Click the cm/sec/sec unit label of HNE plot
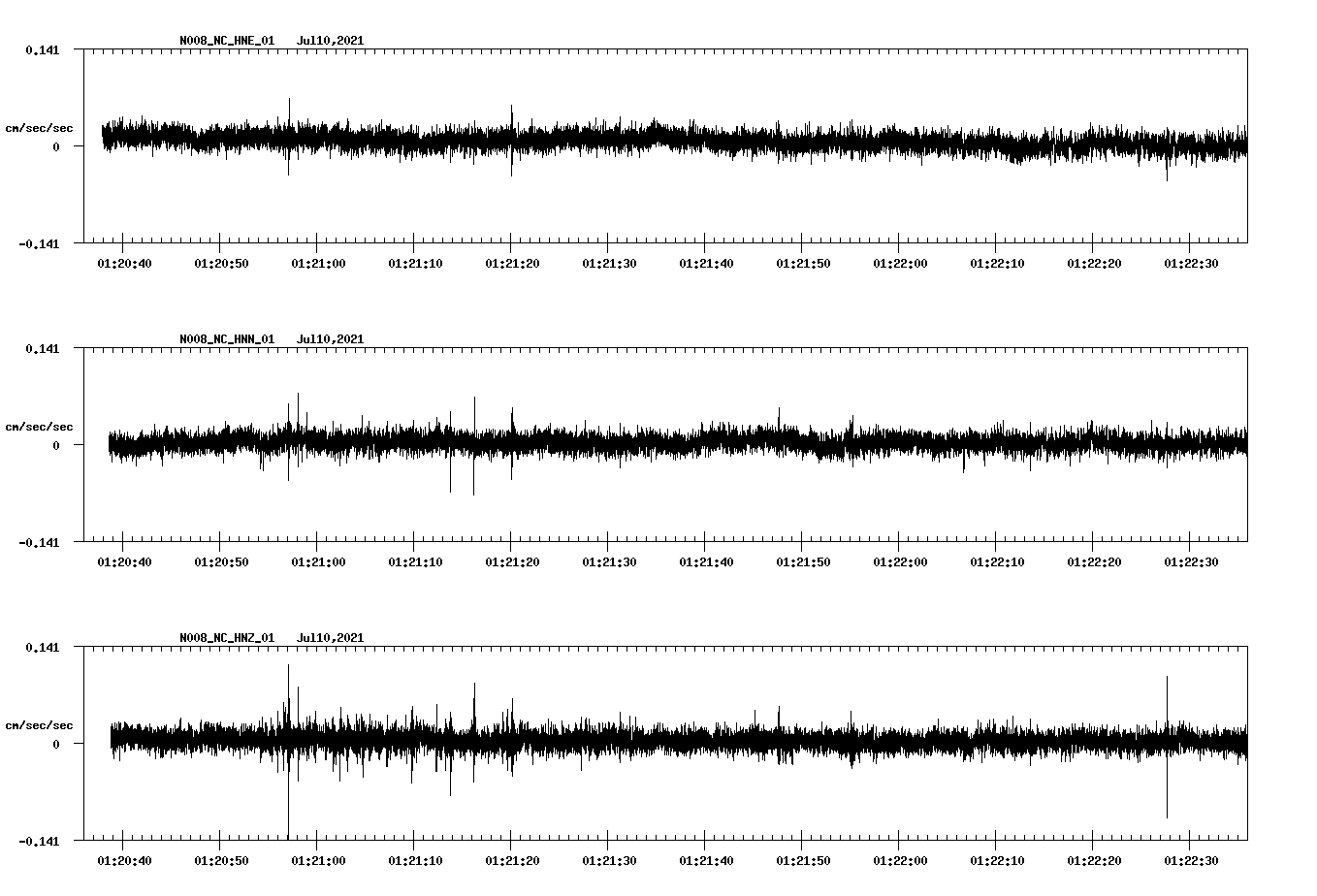 pyautogui.click(x=39, y=128)
